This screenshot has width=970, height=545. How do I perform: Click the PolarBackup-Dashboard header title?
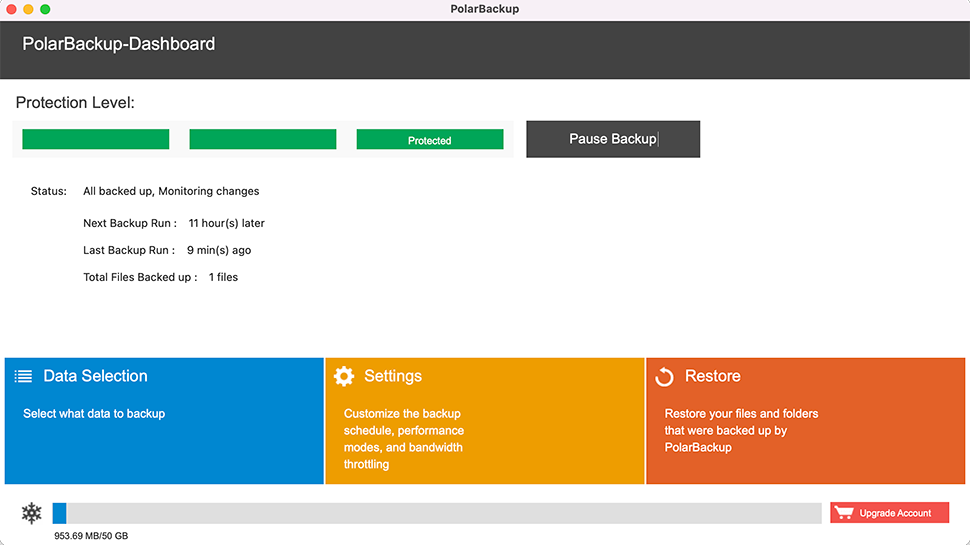tap(119, 44)
